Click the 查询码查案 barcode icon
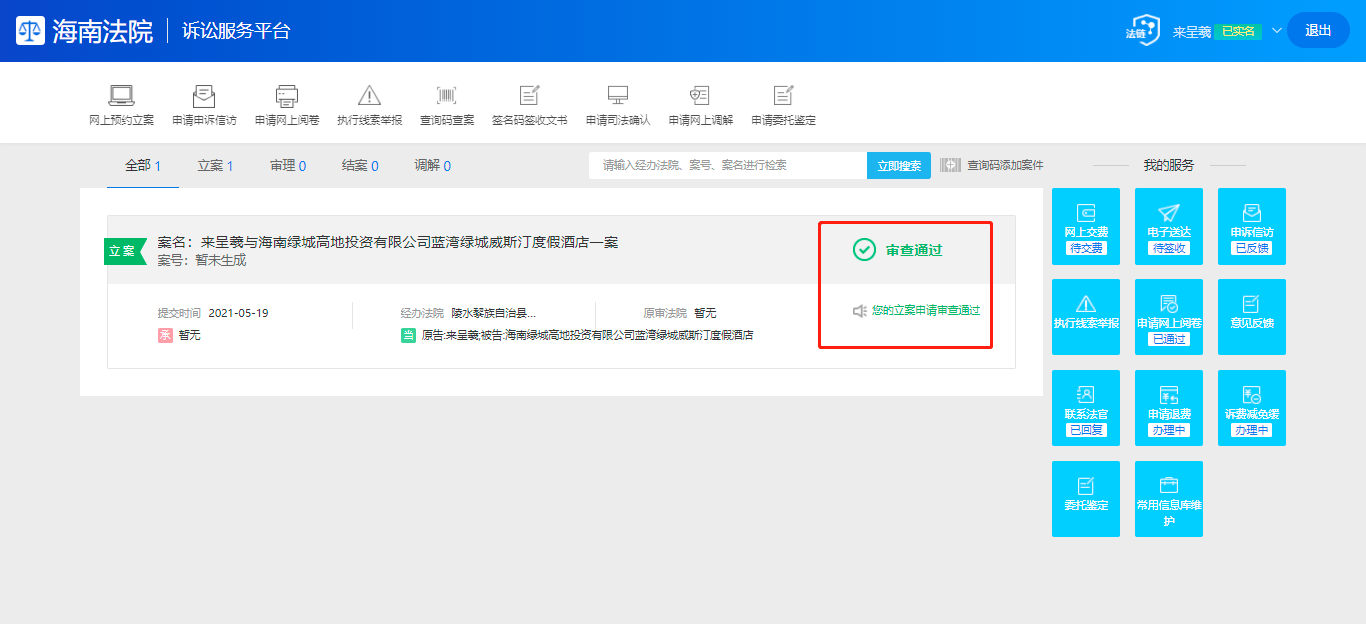1366x624 pixels. pos(446,96)
